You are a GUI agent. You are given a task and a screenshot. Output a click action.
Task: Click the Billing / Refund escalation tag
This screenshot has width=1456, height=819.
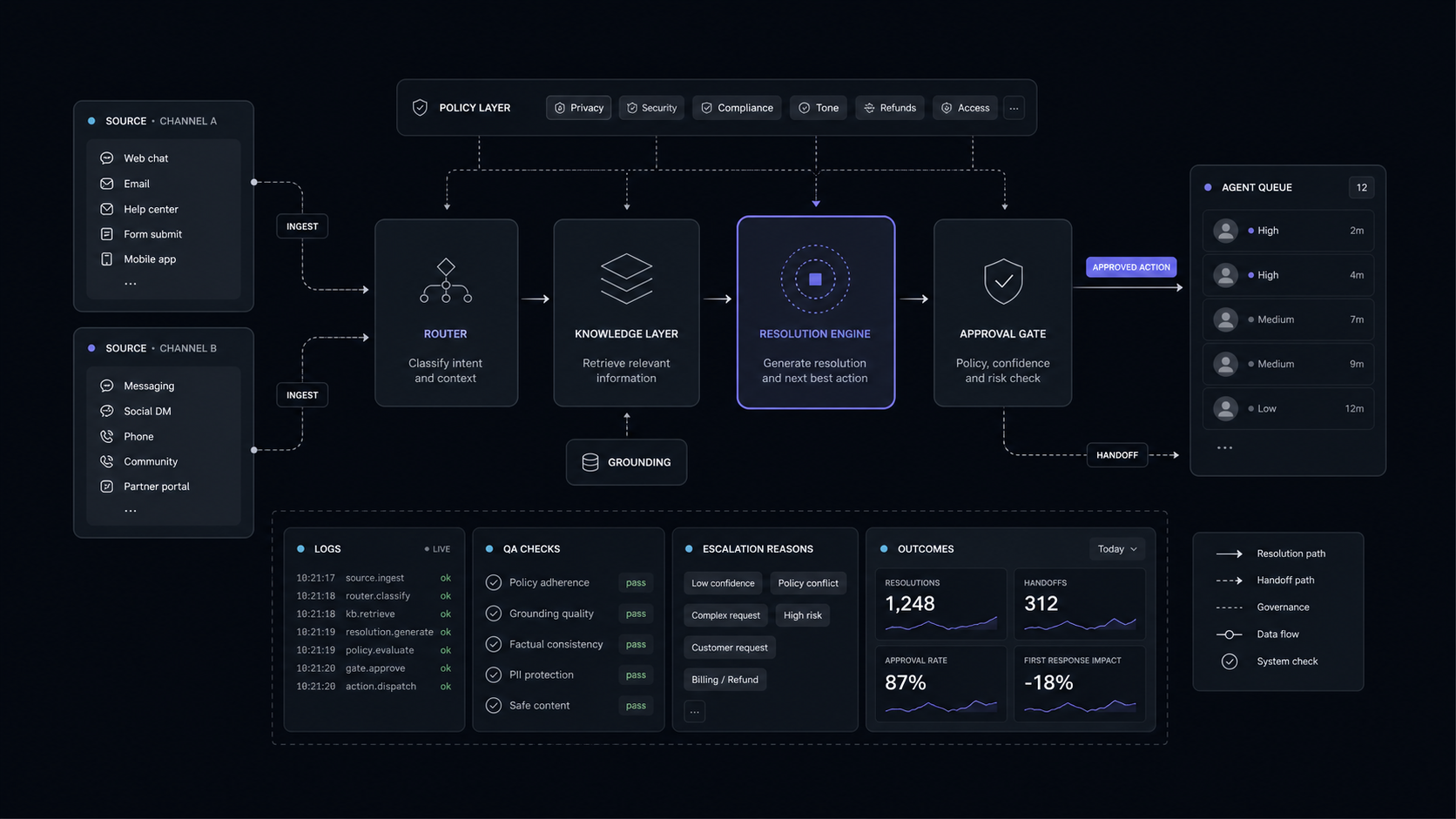click(725, 680)
